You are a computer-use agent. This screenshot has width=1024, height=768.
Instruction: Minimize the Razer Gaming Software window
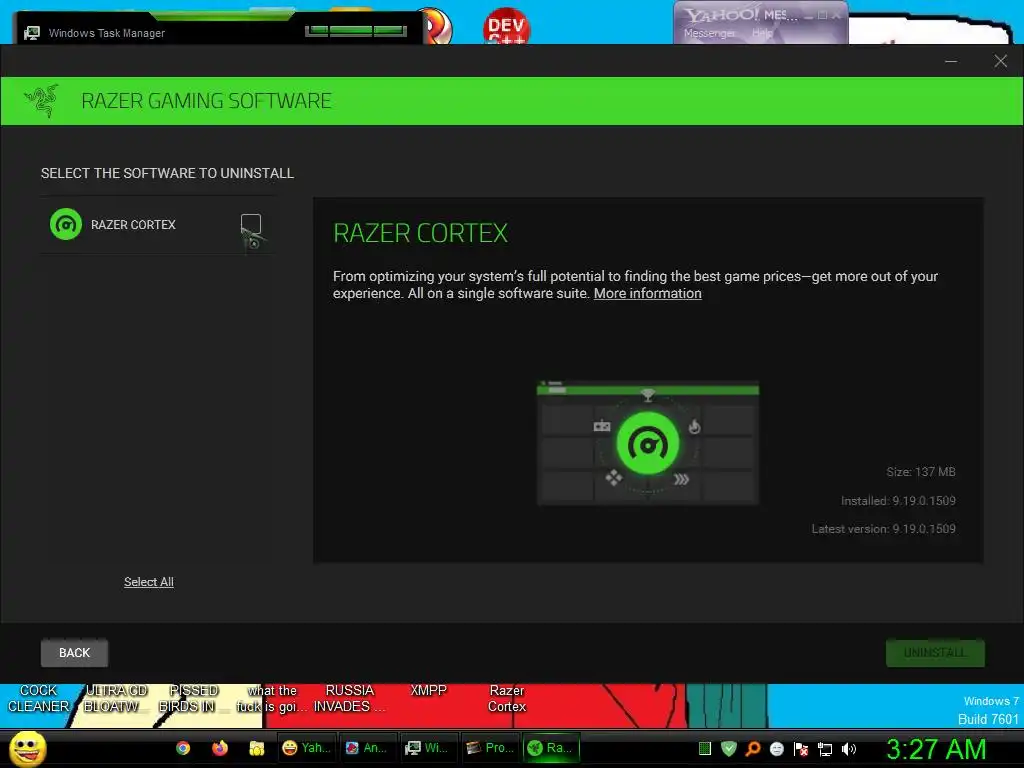951,61
